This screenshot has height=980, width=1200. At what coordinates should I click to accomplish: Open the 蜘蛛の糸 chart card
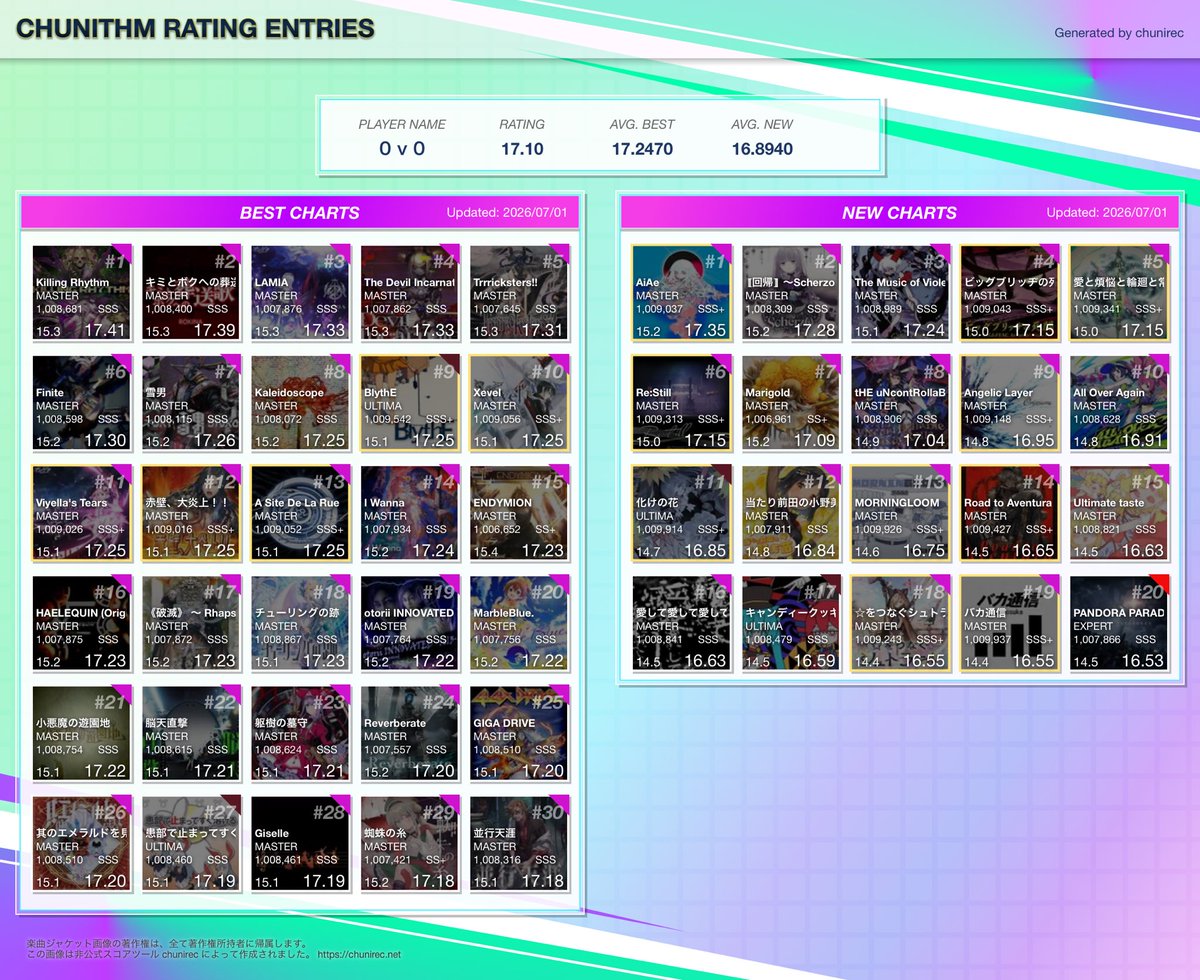(x=410, y=842)
